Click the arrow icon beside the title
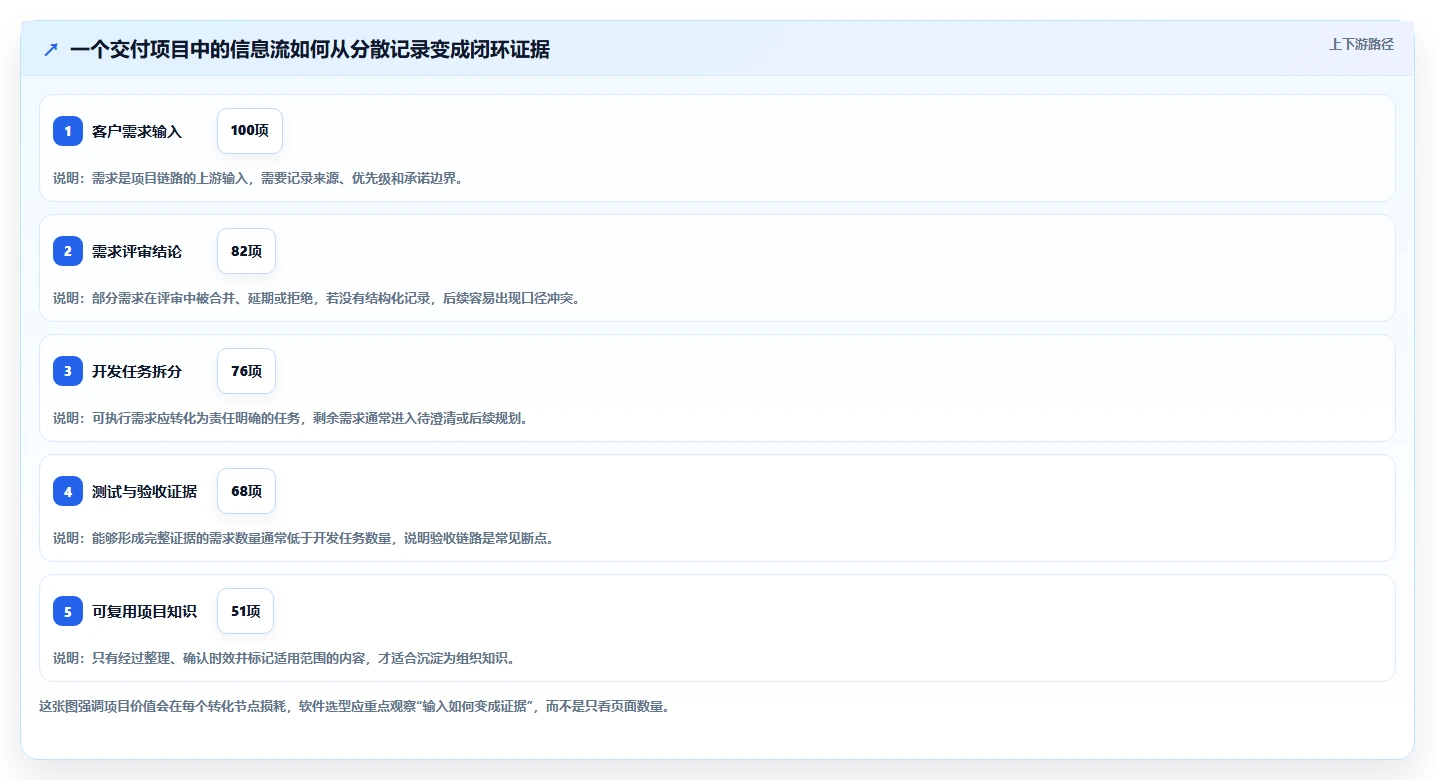This screenshot has width=1435, height=780. [51, 49]
